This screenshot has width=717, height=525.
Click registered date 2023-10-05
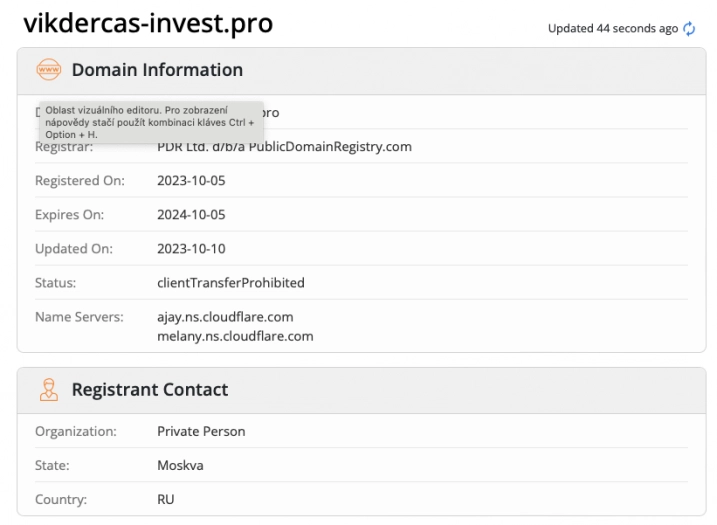(191, 181)
